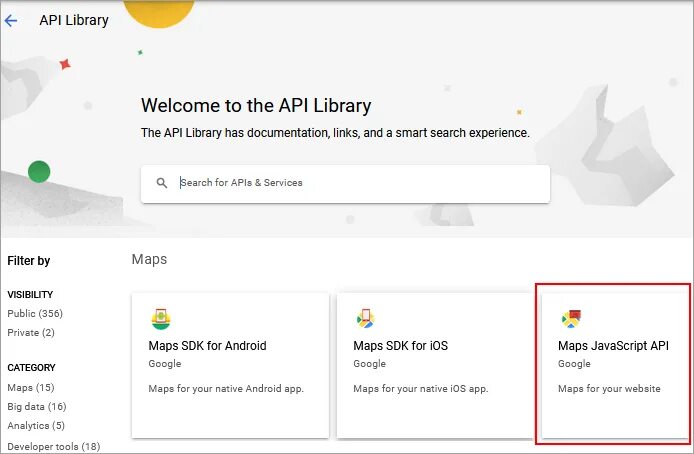Click the line about documentation, links and smart search
This screenshot has width=694, height=454.
(335, 133)
